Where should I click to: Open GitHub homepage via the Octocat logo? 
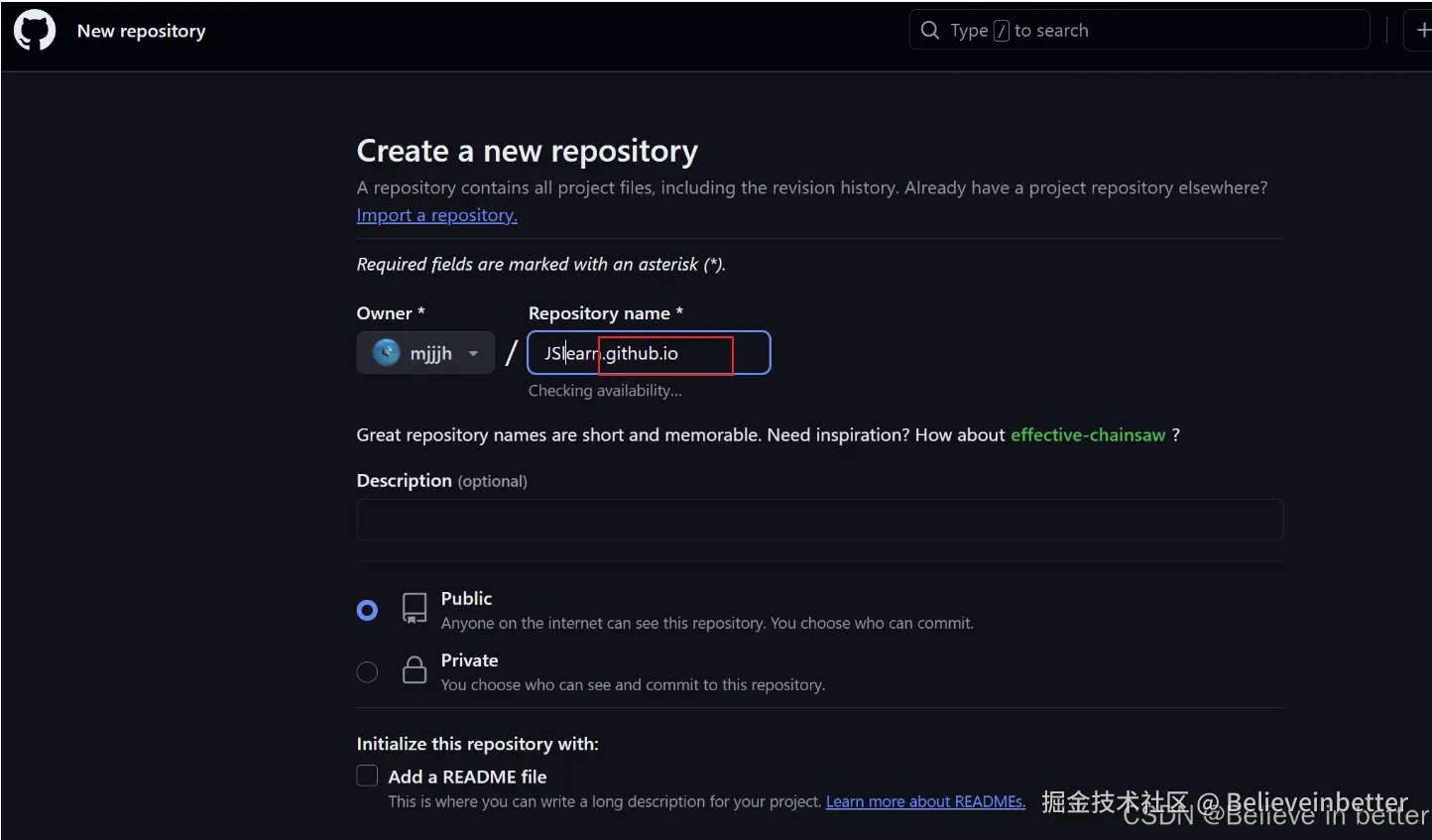[x=35, y=31]
